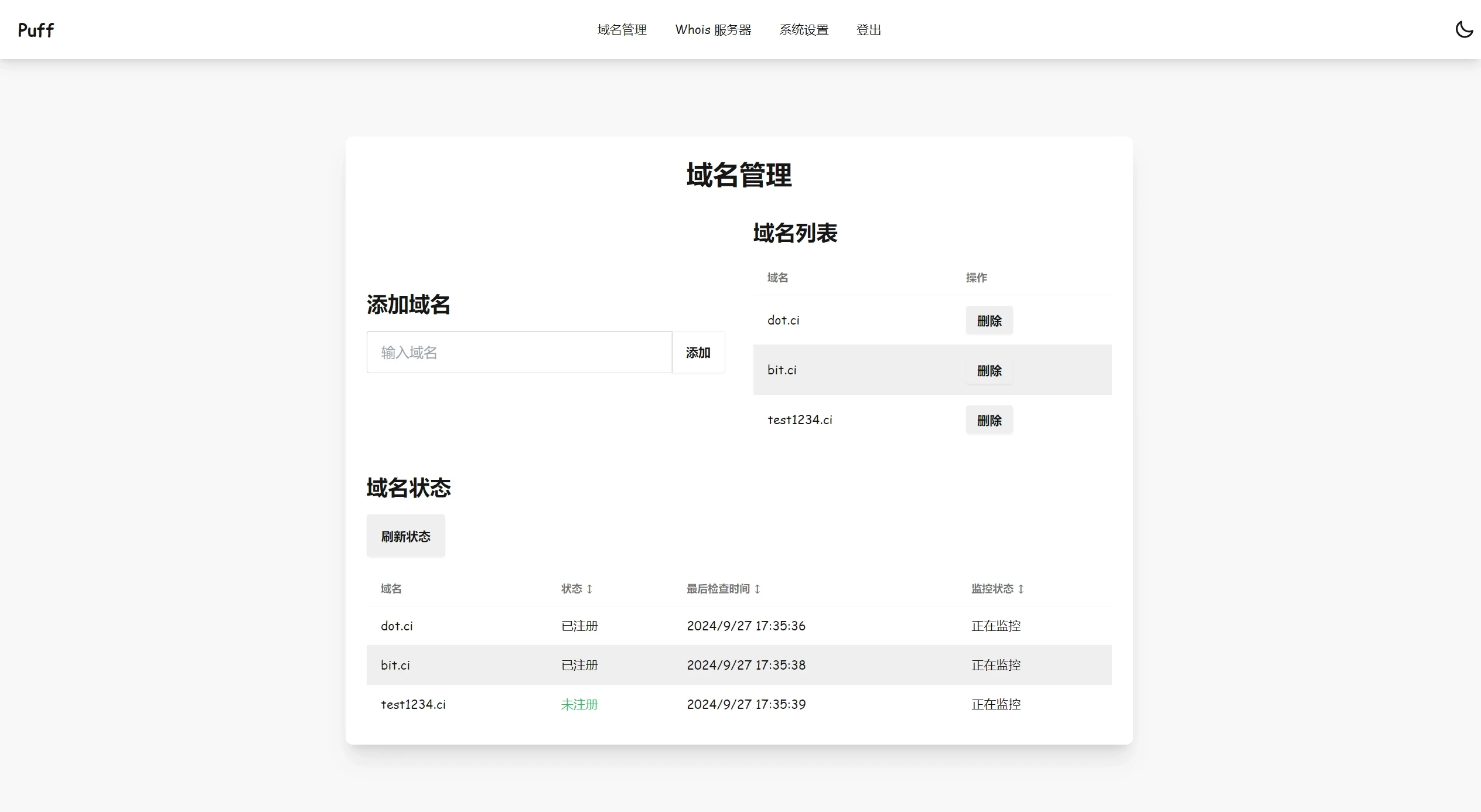Sort the table by 状态 column arrow
The height and width of the screenshot is (812, 1481).
click(x=589, y=589)
